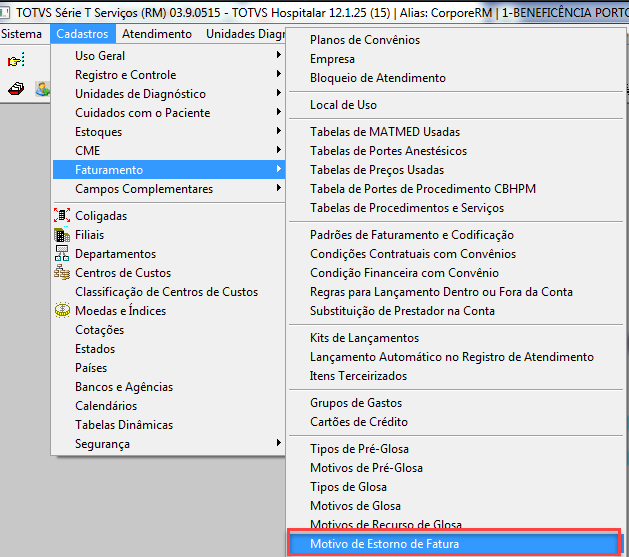629x557 pixels.
Task: Click the Moedas e Índices coin icon
Action: pos(62,310)
